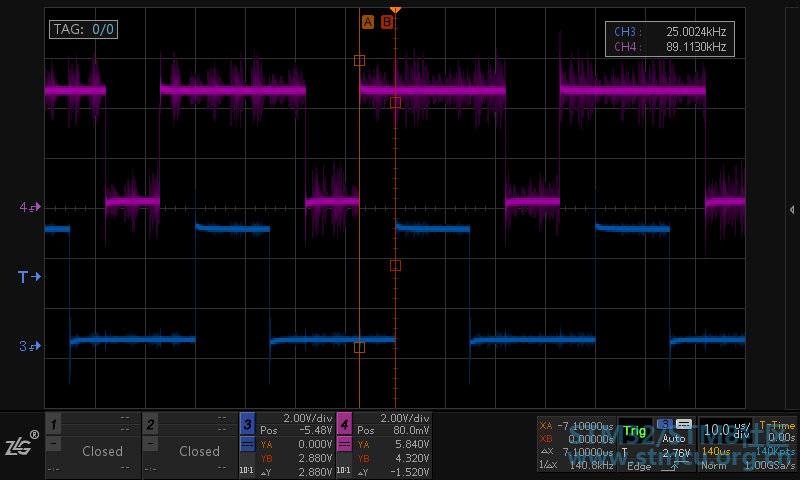Expand the right side panel arrow
This screenshot has height=480, width=800.
click(792, 210)
